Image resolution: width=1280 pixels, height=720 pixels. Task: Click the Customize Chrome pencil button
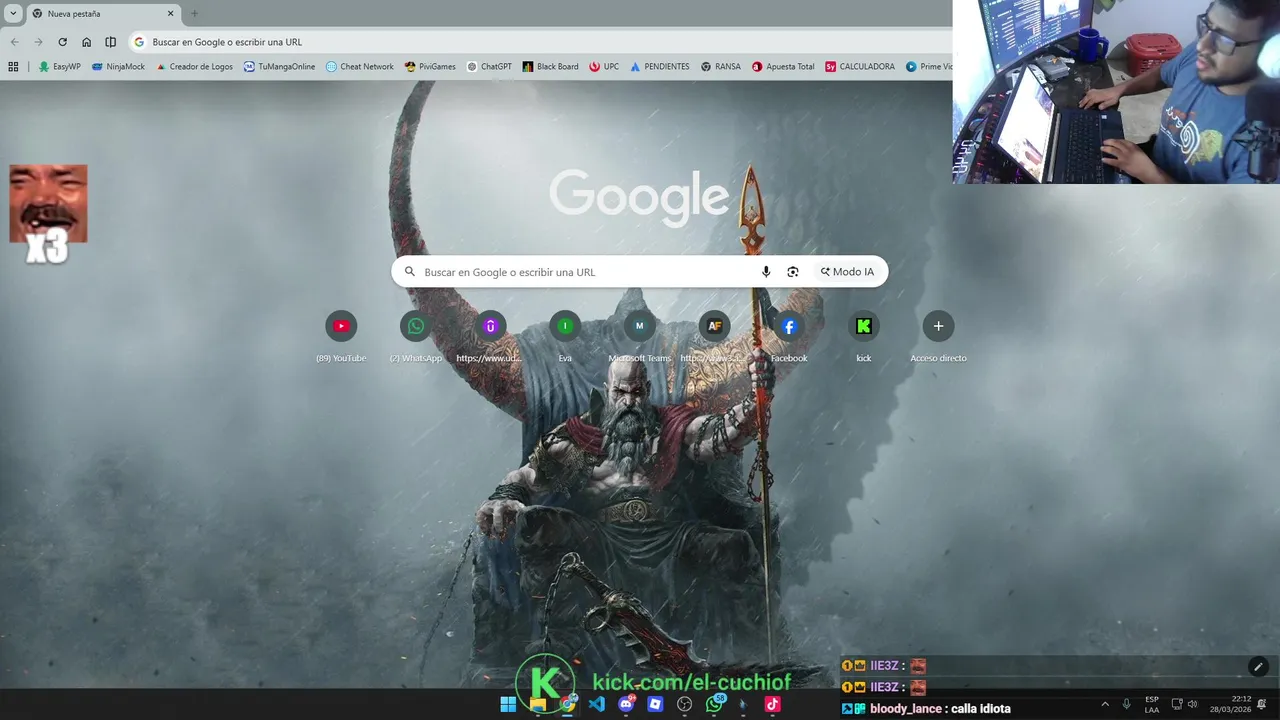tap(1258, 667)
